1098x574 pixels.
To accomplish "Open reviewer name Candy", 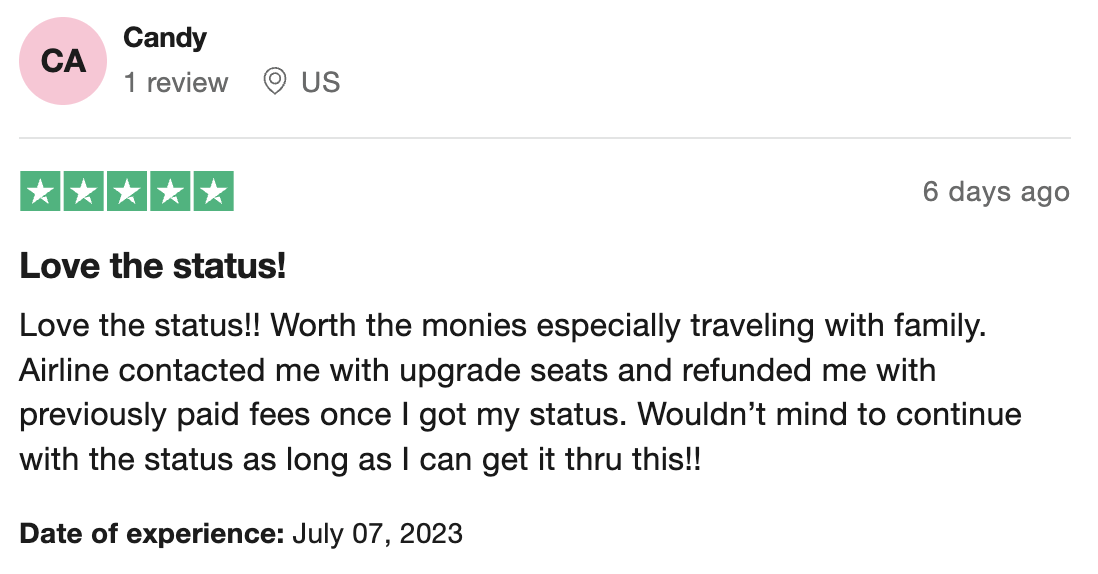I will tap(165, 38).
